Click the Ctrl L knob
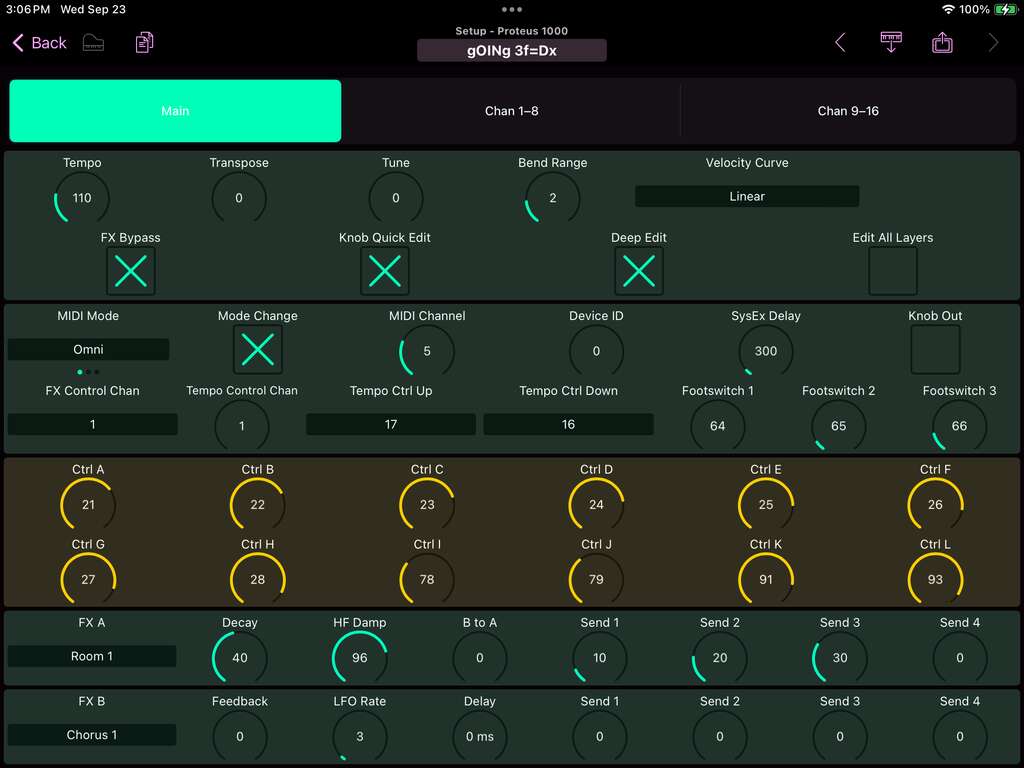The width and height of the screenshot is (1024, 768). pos(935,579)
